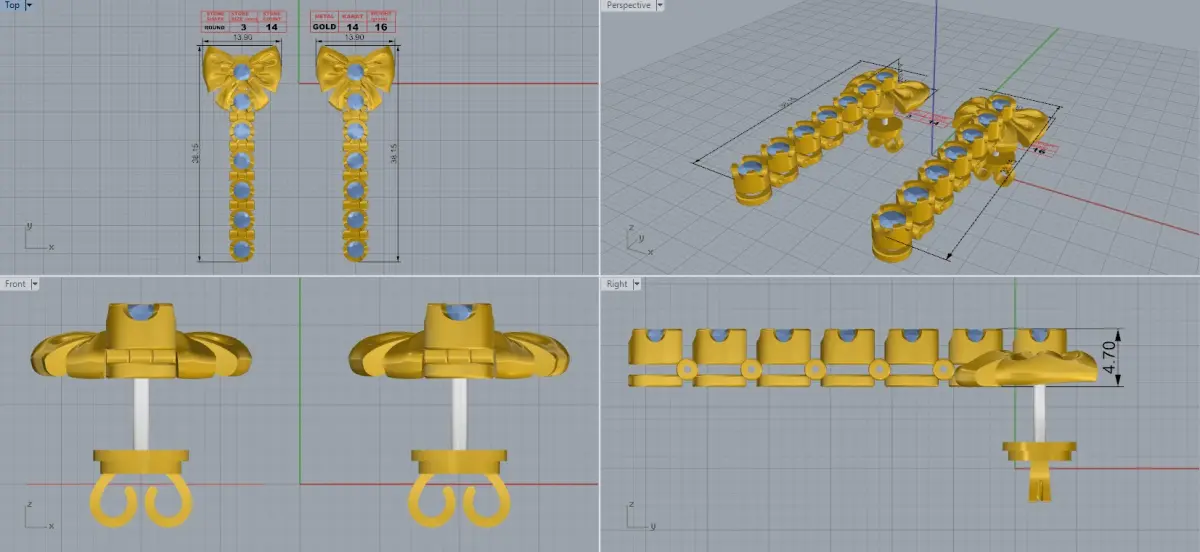Open the Top viewport dropdown arrow
The image size is (1200, 552).
point(29,5)
